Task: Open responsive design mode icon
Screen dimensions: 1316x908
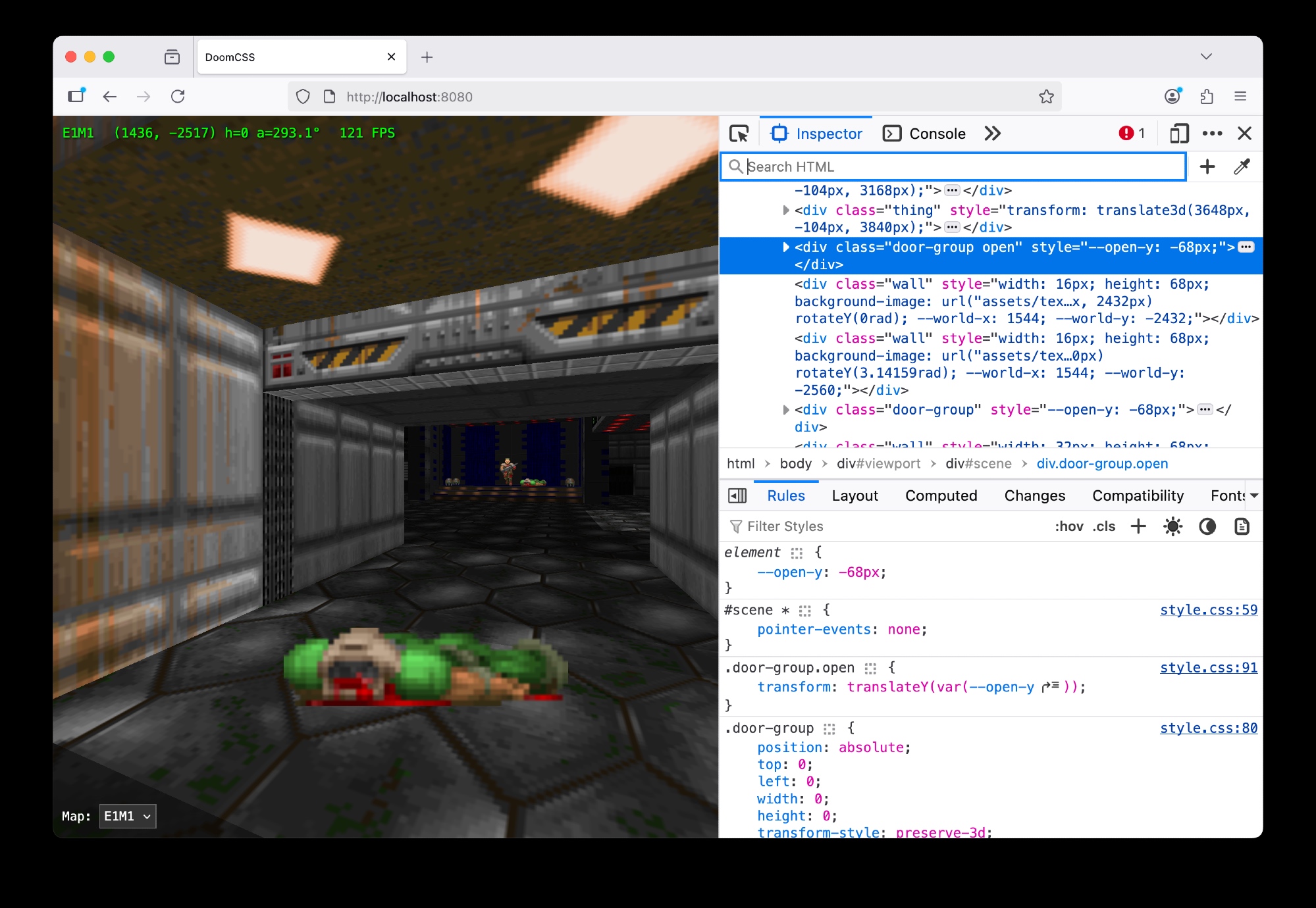Action: [1178, 134]
